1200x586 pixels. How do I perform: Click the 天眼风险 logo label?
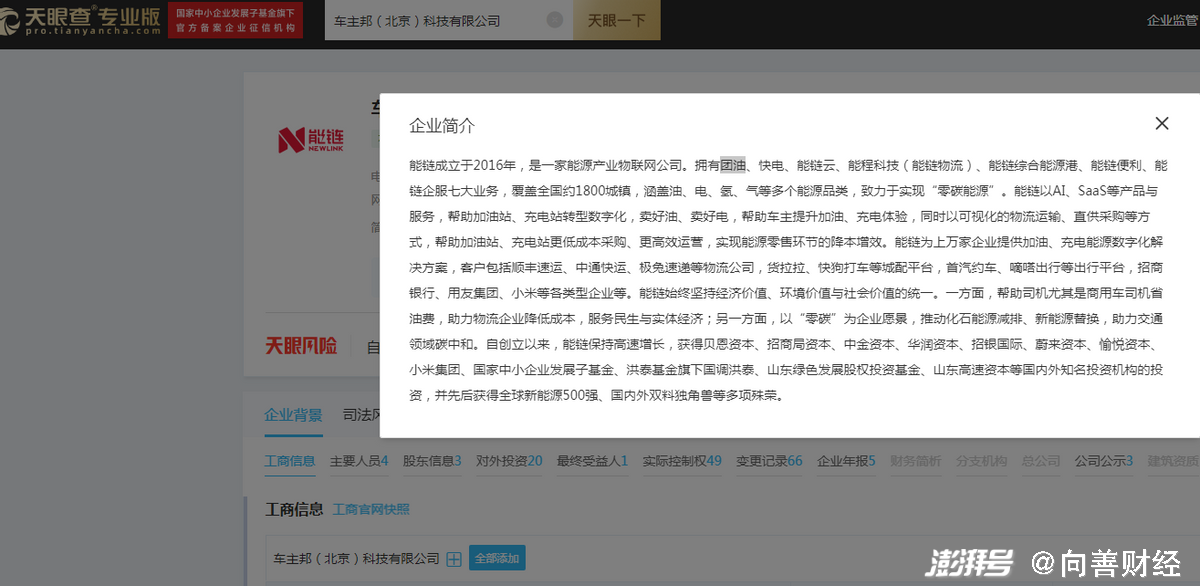301,346
